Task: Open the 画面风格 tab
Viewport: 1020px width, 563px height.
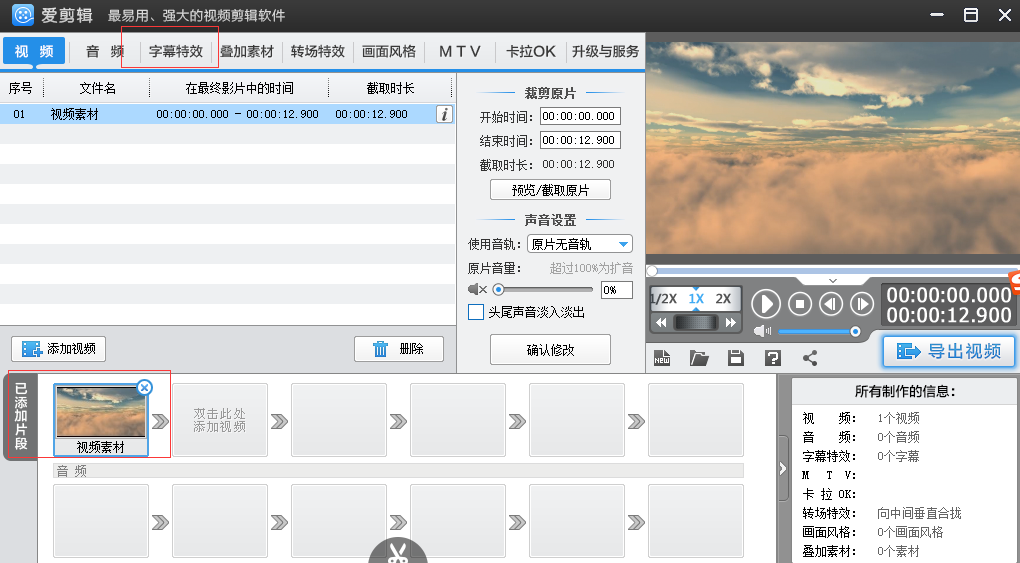Action: click(x=388, y=51)
